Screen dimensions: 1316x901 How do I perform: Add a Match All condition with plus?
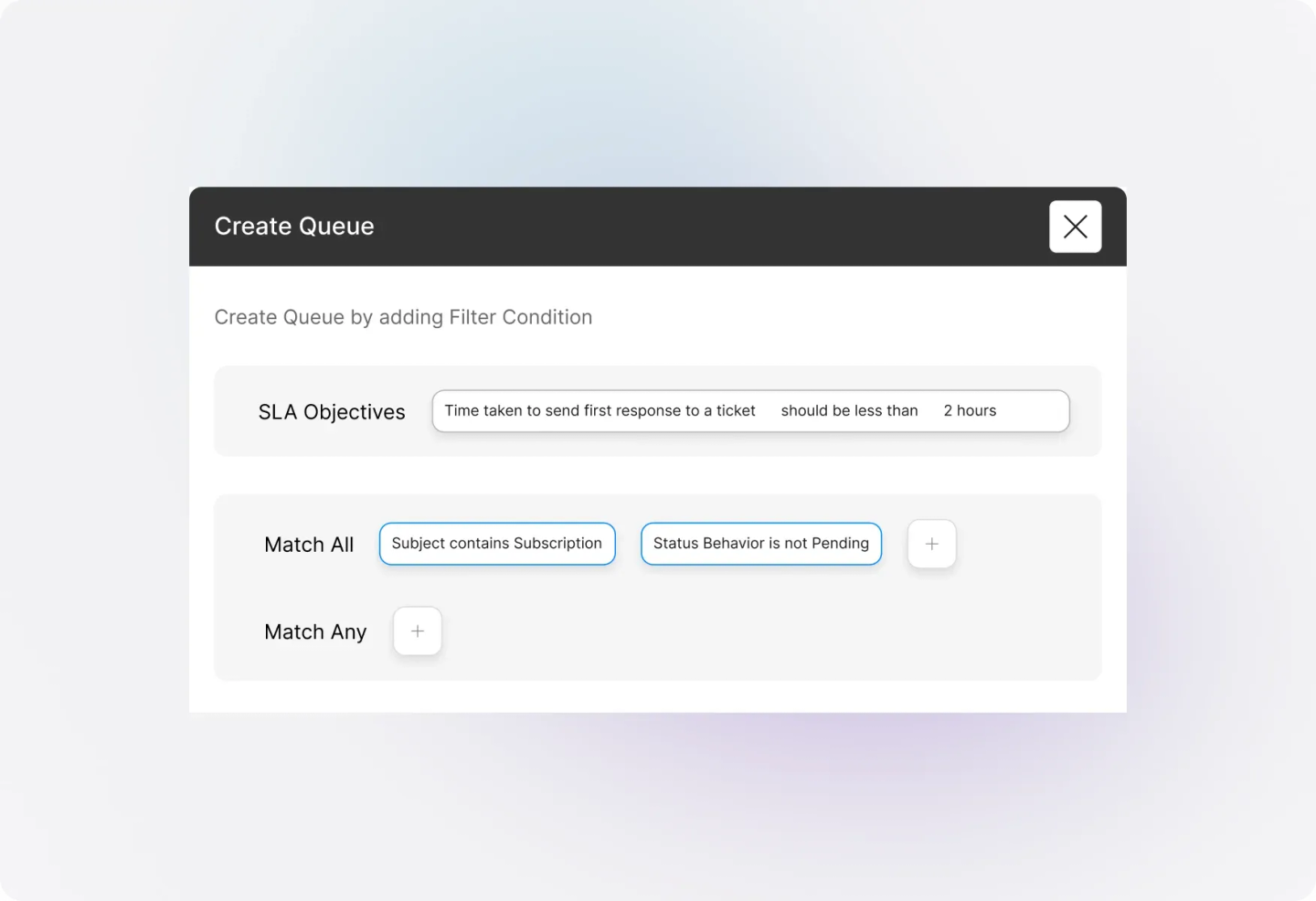931,544
